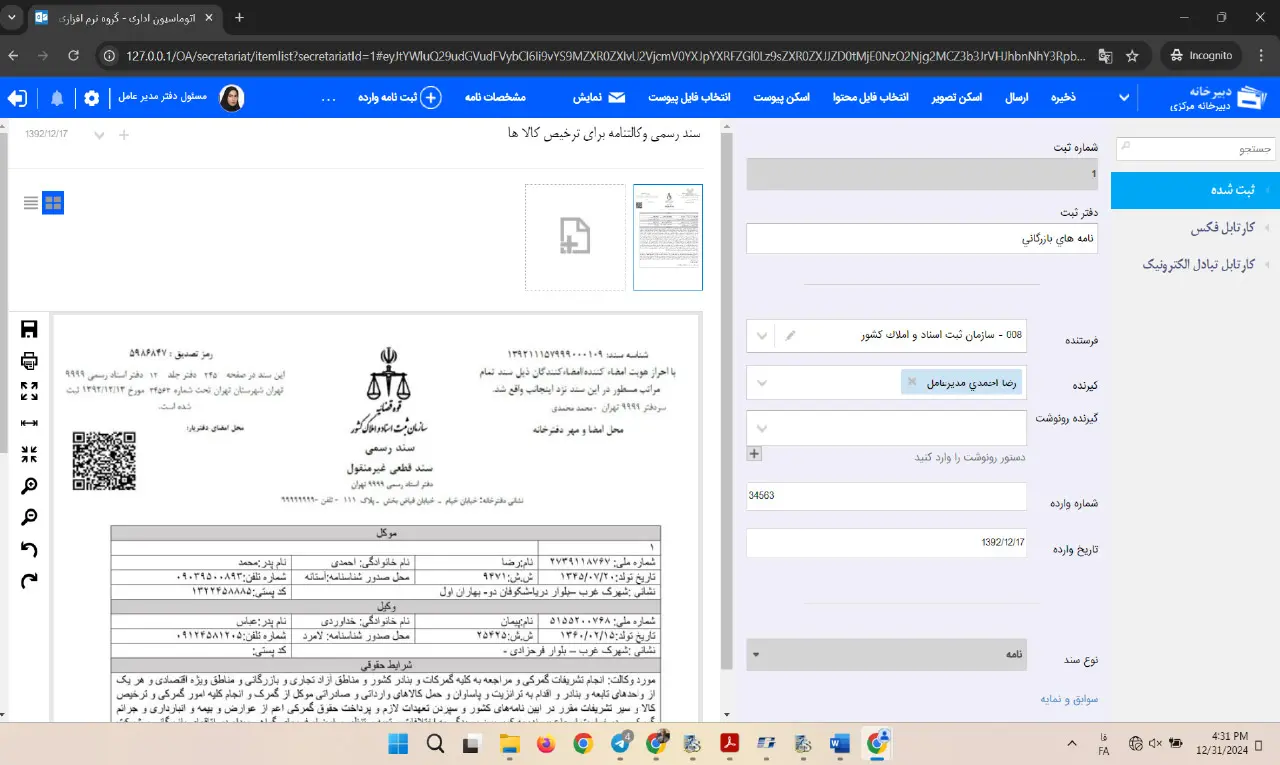Print the scanned document using printer icon
Image resolution: width=1280 pixels, height=765 pixels.
click(x=29, y=361)
